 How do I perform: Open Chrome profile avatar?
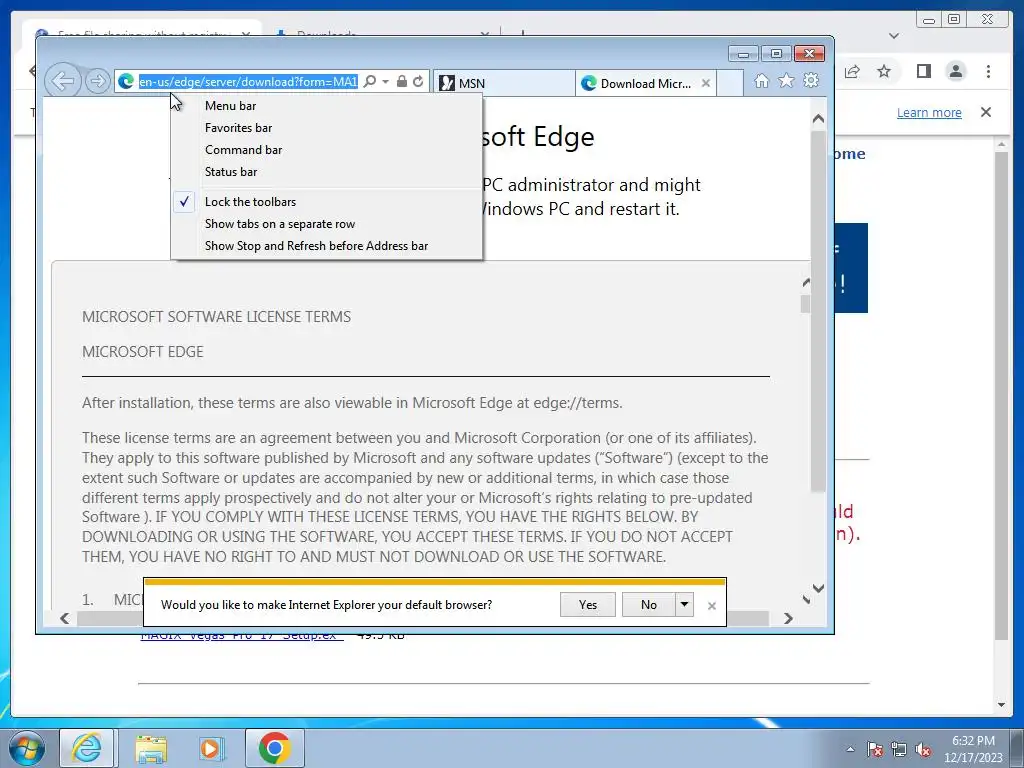click(956, 71)
